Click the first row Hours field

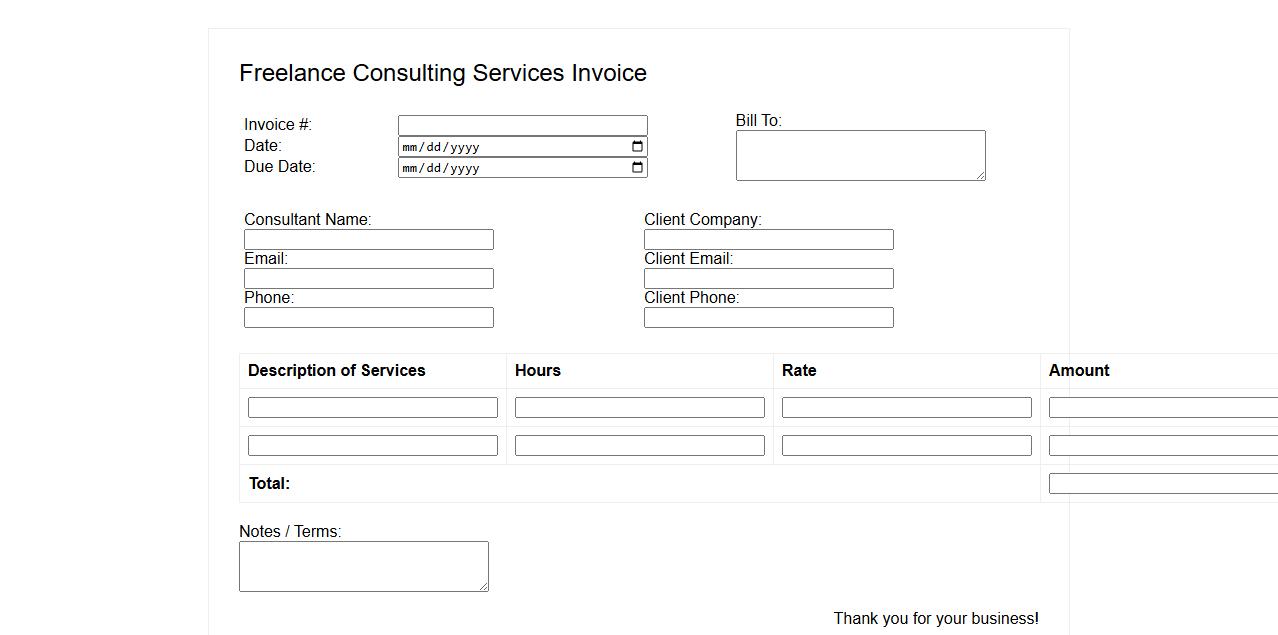coord(639,408)
